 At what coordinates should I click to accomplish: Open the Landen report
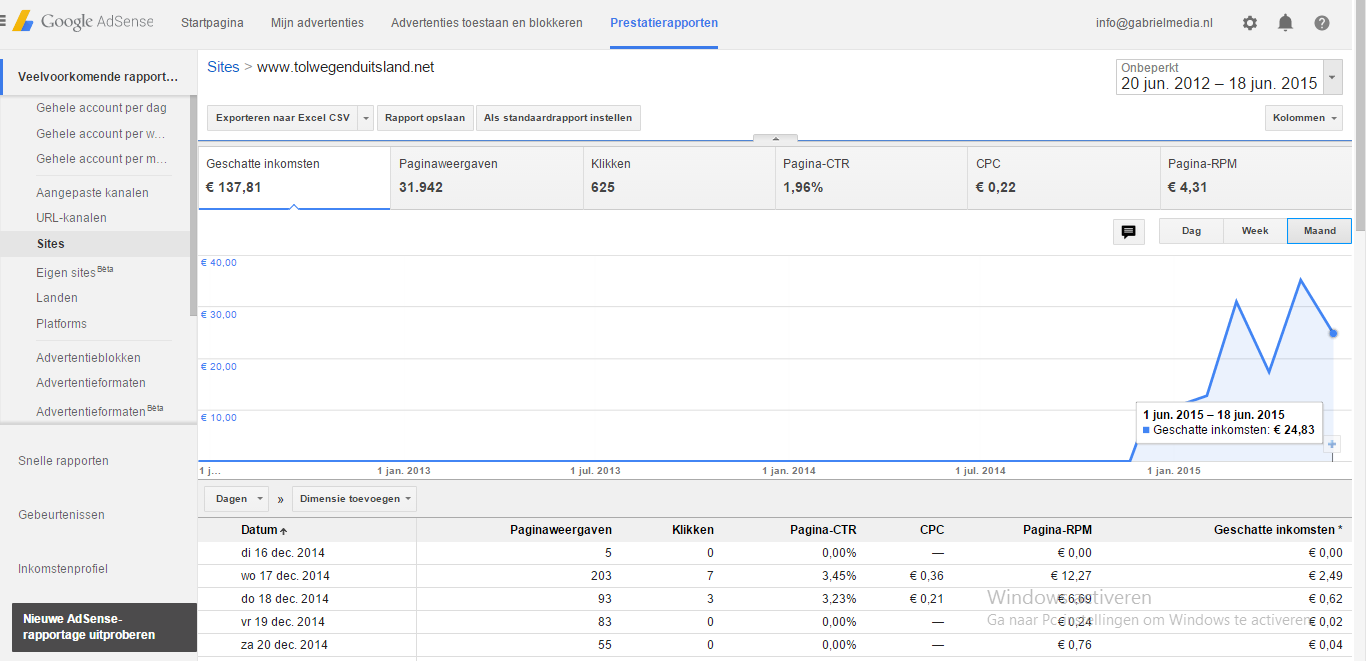tap(57, 298)
